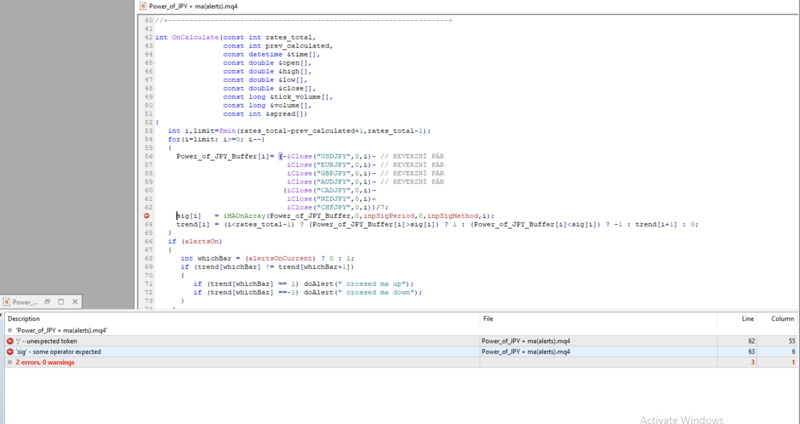Click the red icon beside ';' unexpected token

click(9, 341)
